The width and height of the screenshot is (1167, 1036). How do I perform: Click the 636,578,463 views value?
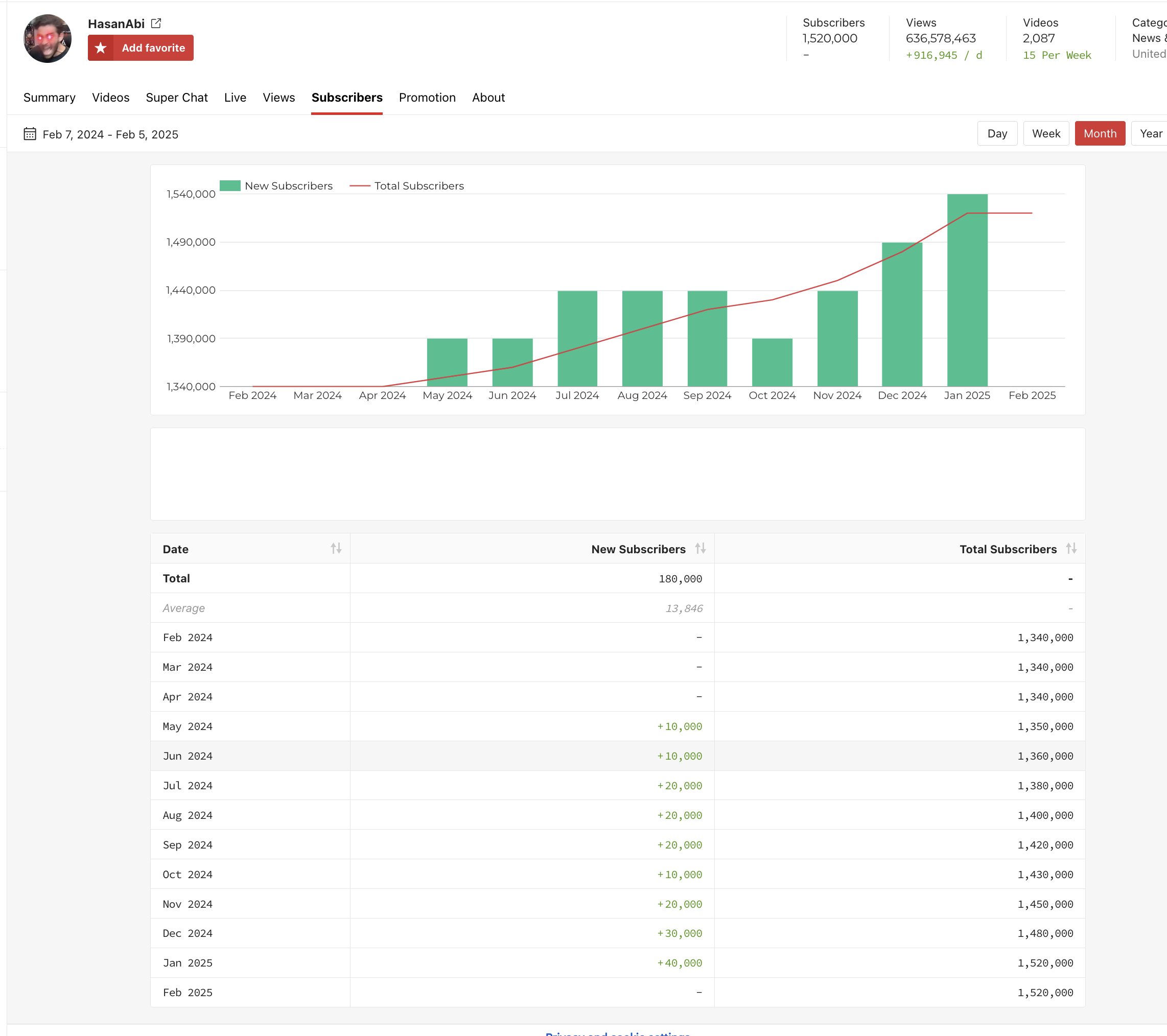(x=941, y=38)
